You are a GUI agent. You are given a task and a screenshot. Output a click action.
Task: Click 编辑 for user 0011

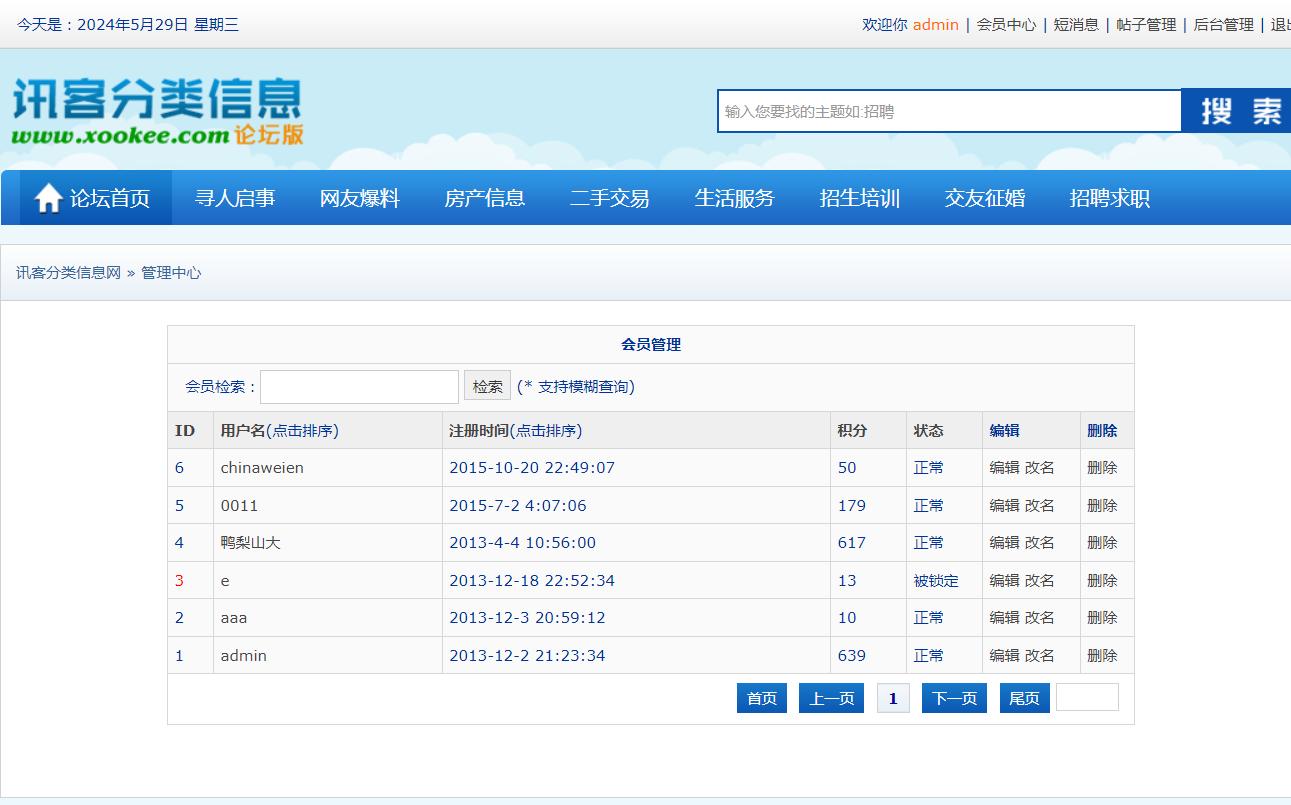(1005, 506)
